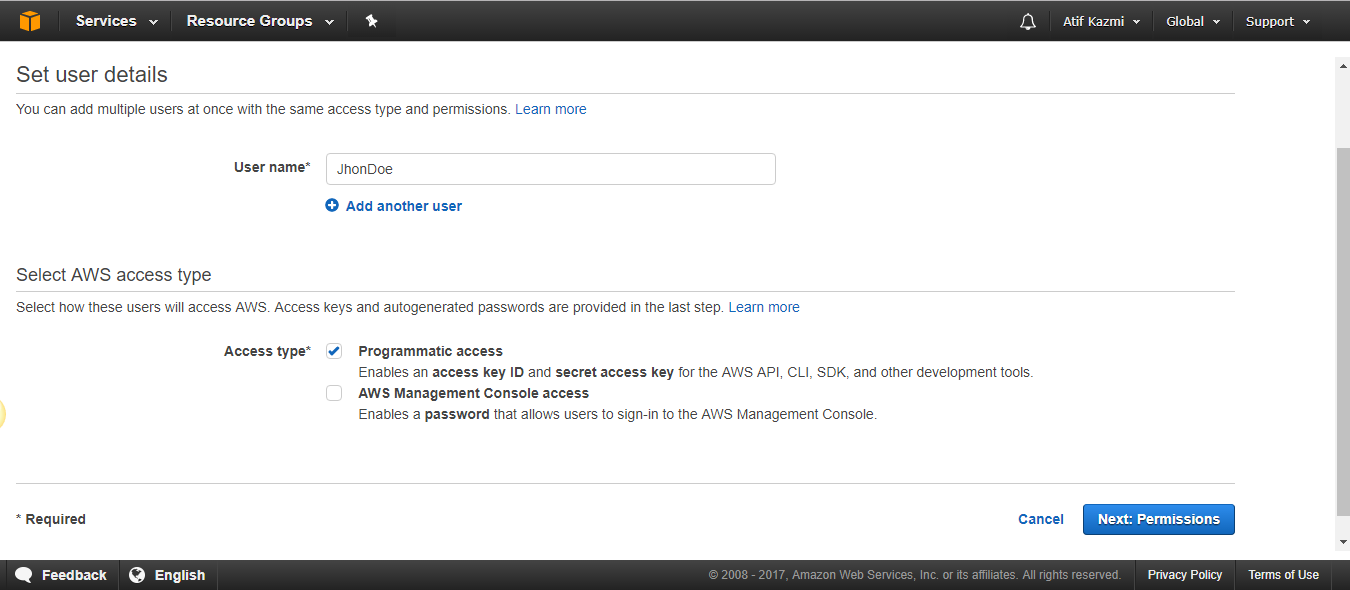Click the Next: Permissions button

(x=1159, y=519)
